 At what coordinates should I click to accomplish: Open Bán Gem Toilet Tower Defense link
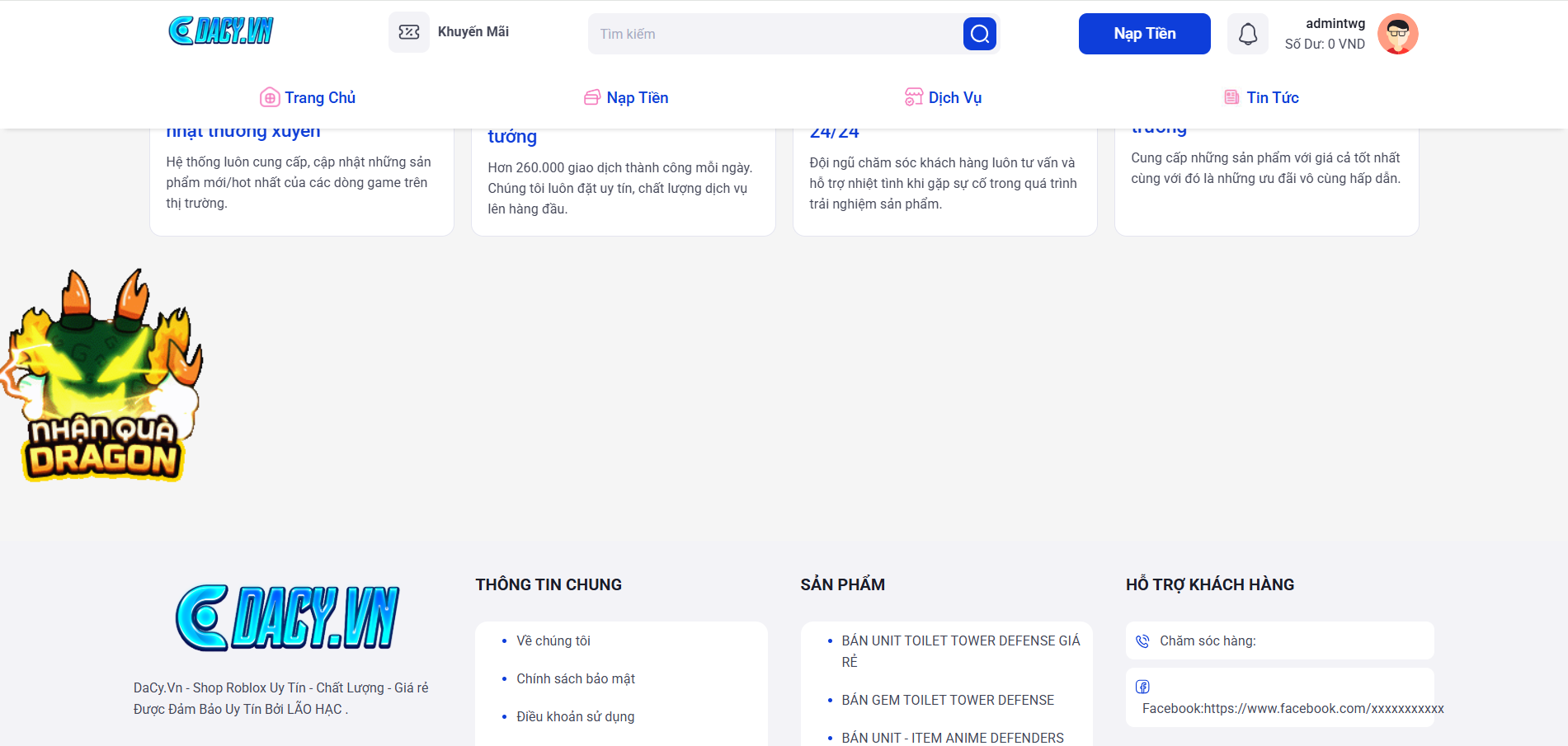948,701
